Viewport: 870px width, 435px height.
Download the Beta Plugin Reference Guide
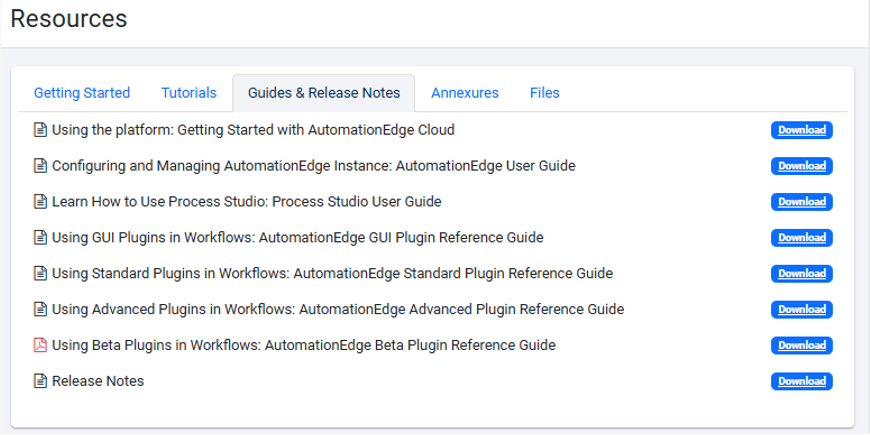802,346
